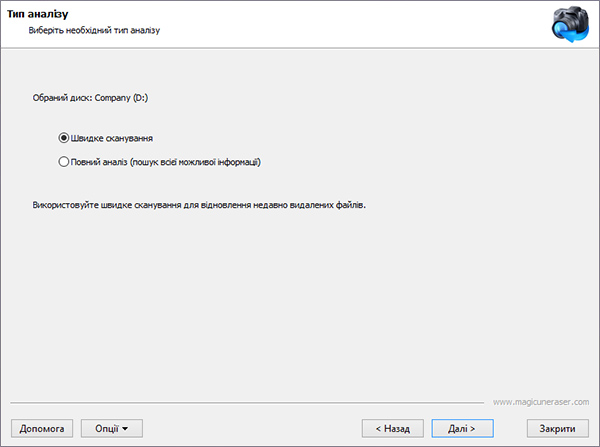Open the Опції dropdown button
Image resolution: width=600 pixels, height=447 pixels.
112,428
